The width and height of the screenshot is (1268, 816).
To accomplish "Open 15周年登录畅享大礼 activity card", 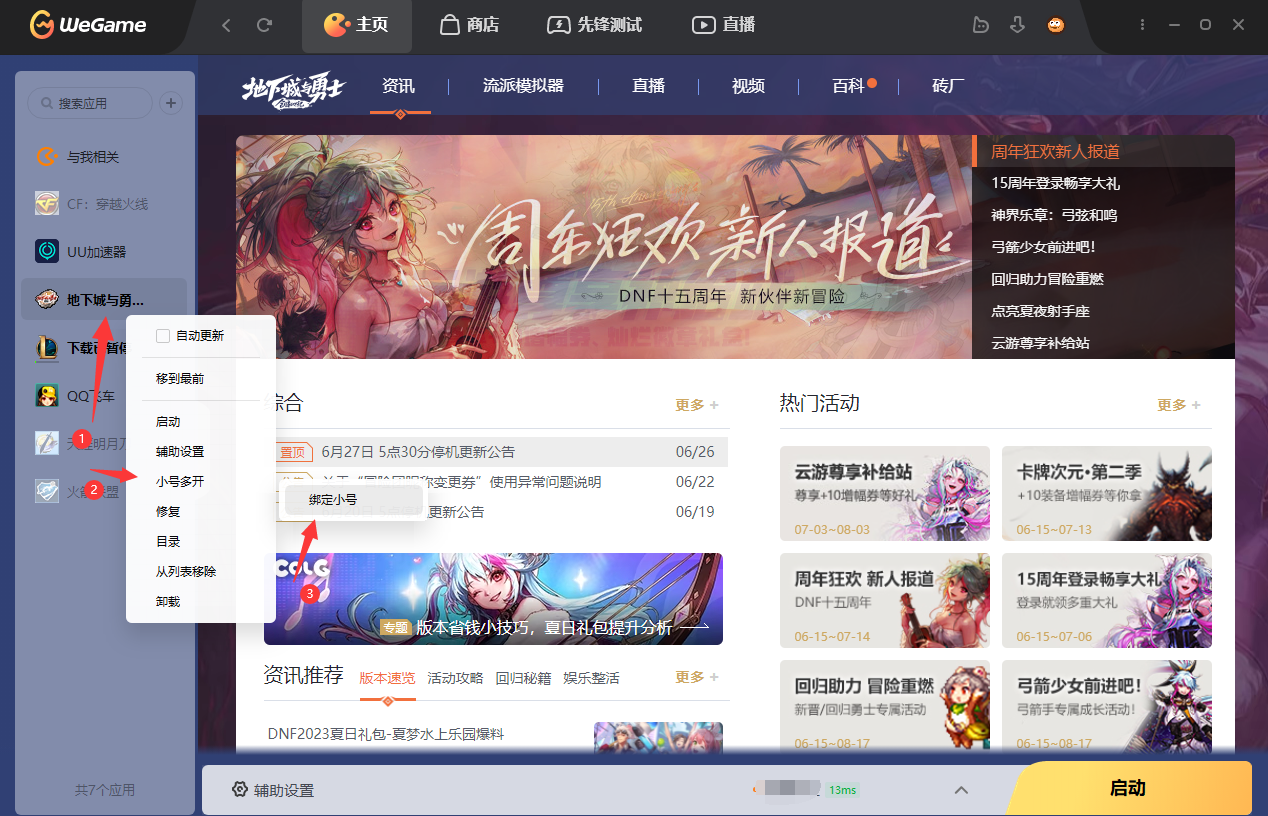I will [1107, 600].
